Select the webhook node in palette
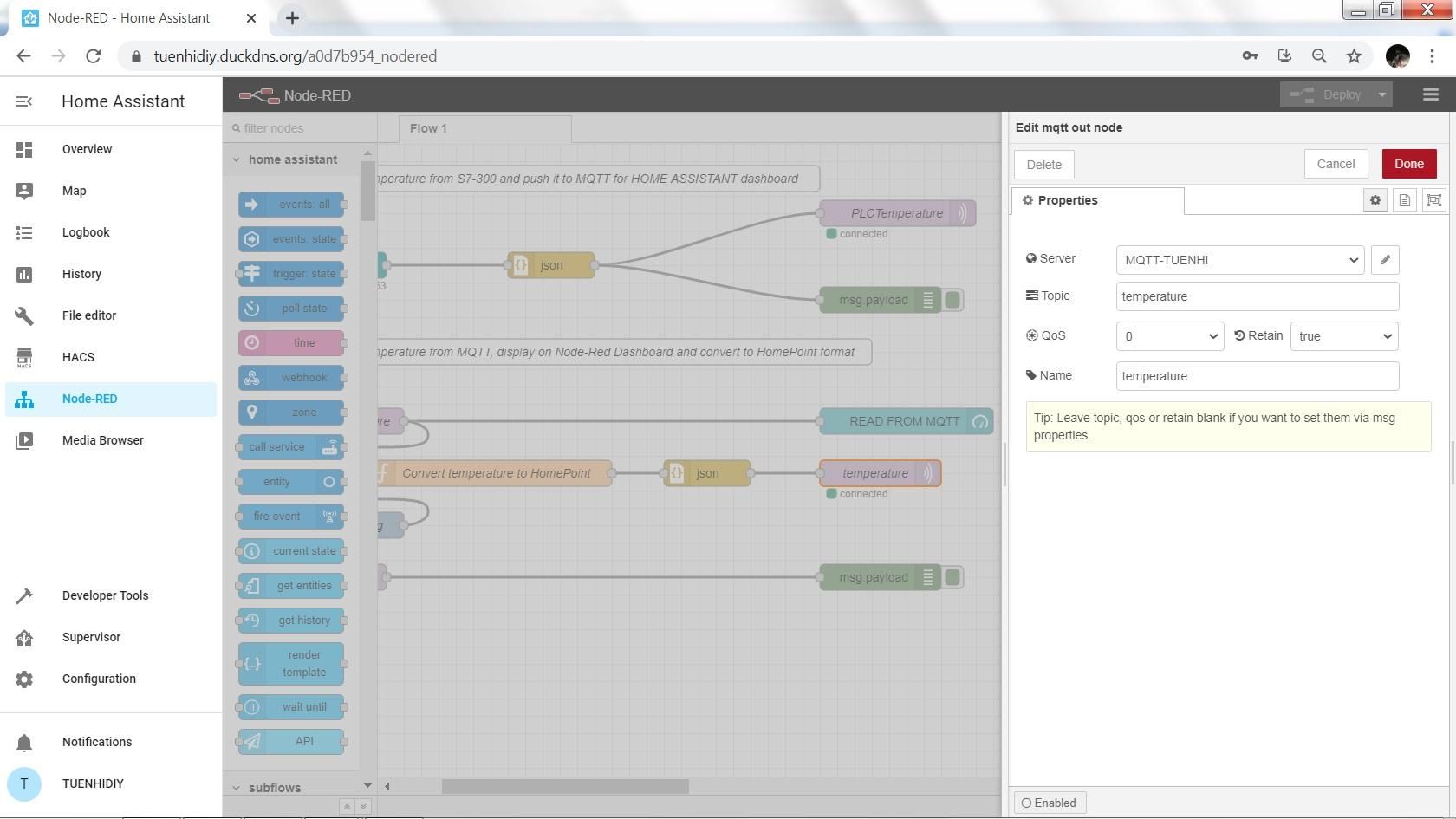Viewport: 1456px width, 819px height. [291, 377]
